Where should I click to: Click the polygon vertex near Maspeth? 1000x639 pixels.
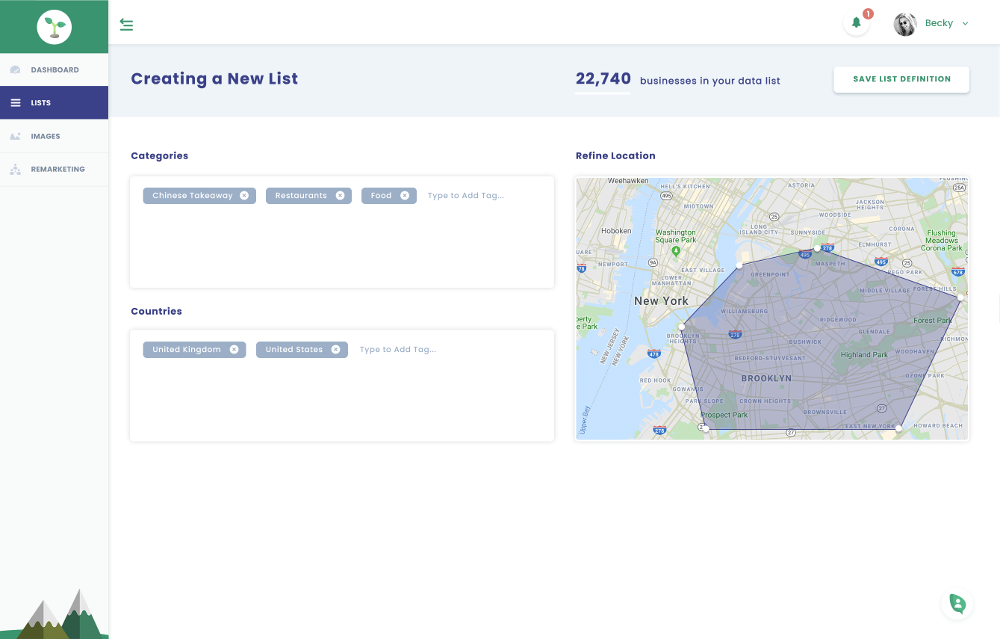click(x=817, y=248)
